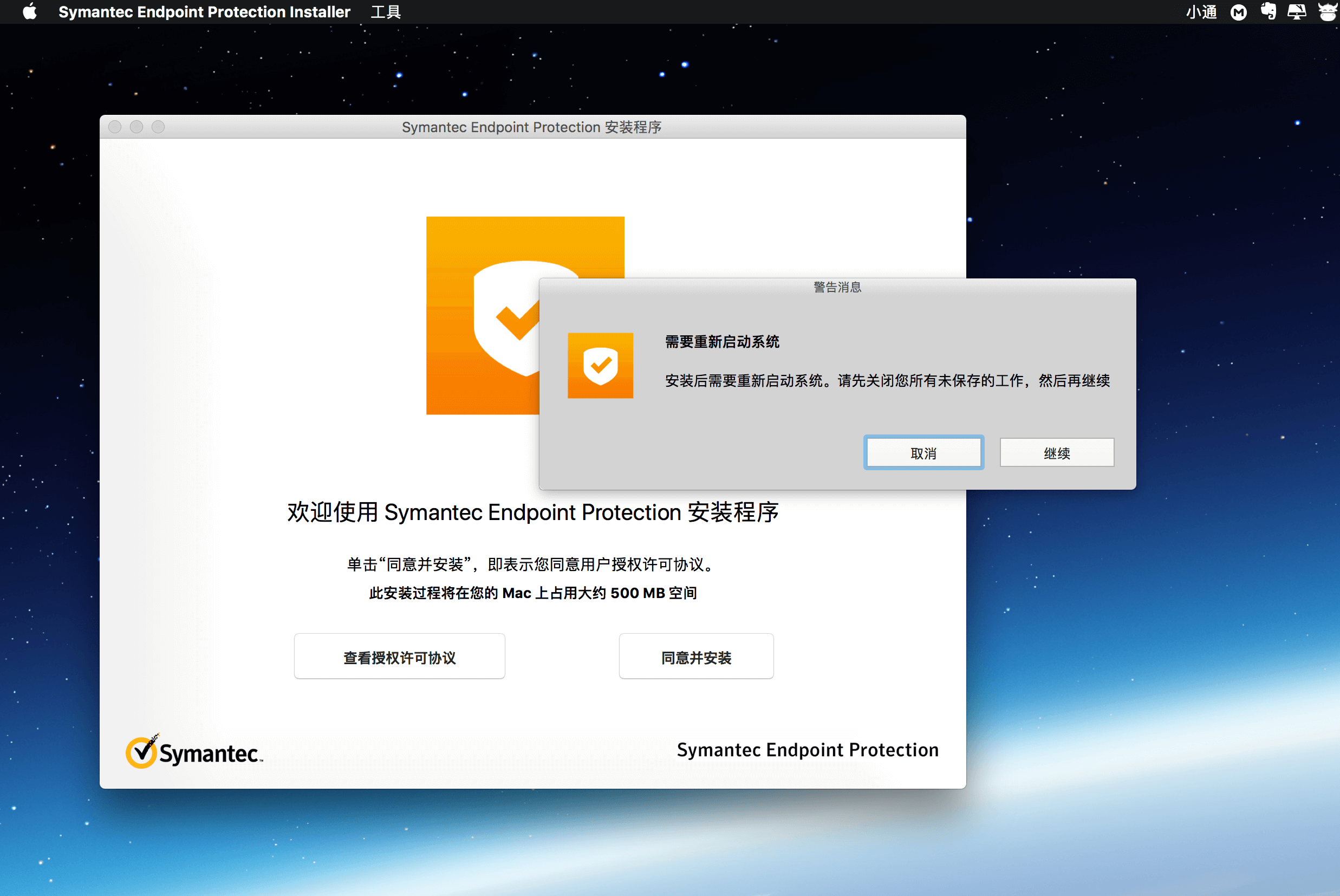Image resolution: width=1340 pixels, height=896 pixels.
Task: Click the 警告消息 dialog title
Action: click(x=837, y=287)
